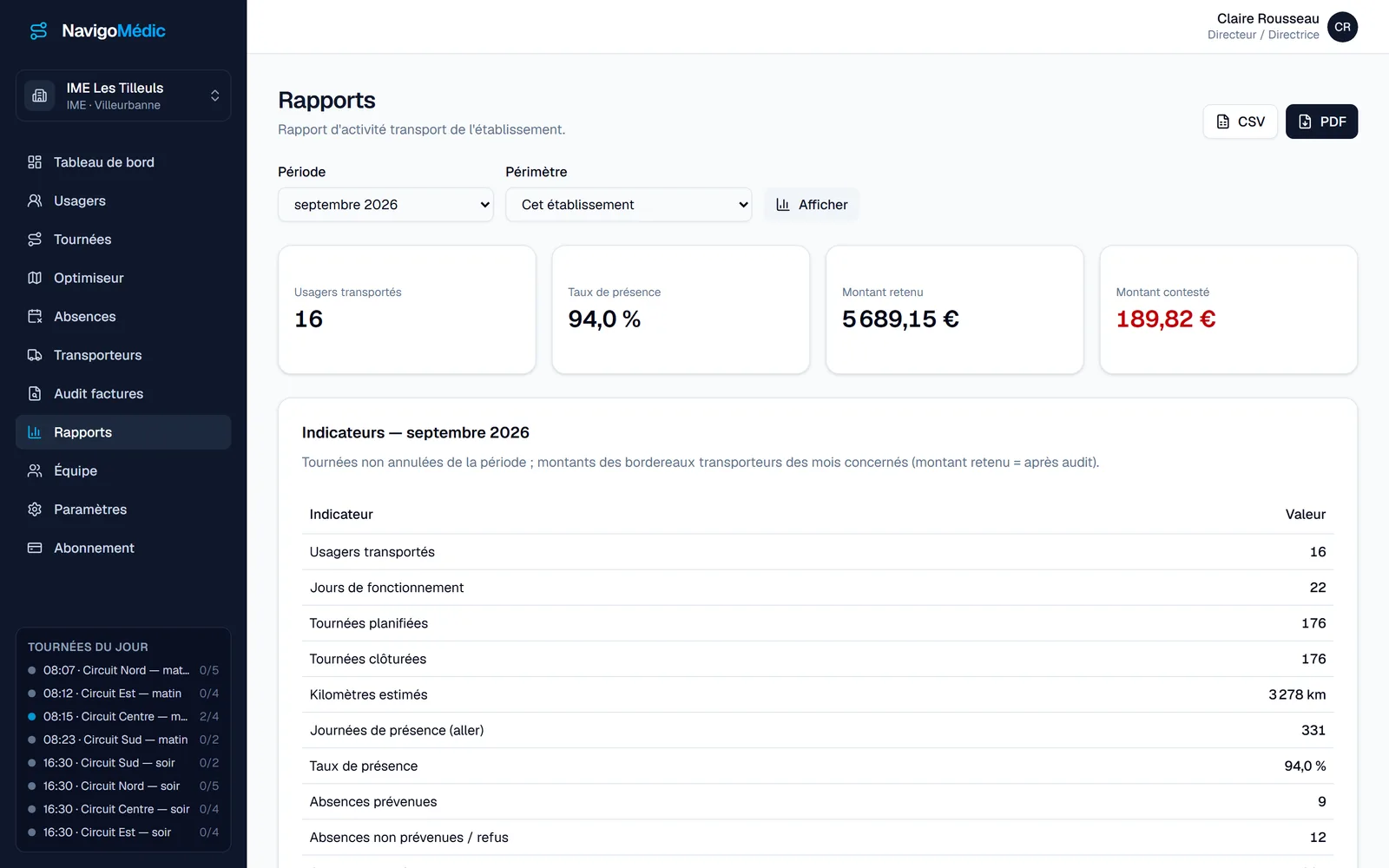Screen dimensions: 1389x868
Task: Go to the Équipe menu item
Action: pos(123,470)
